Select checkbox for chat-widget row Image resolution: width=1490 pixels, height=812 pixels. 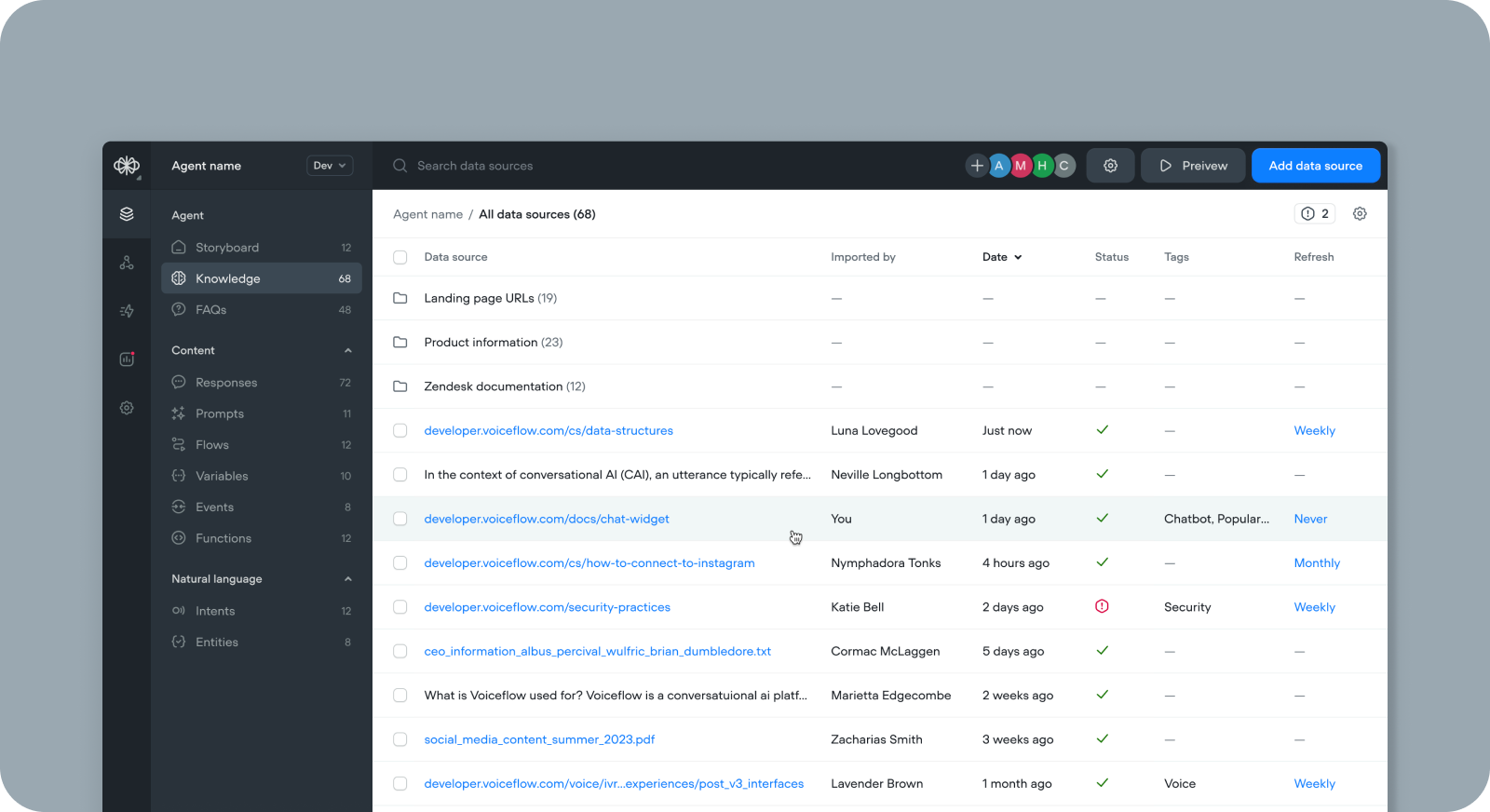coord(400,519)
